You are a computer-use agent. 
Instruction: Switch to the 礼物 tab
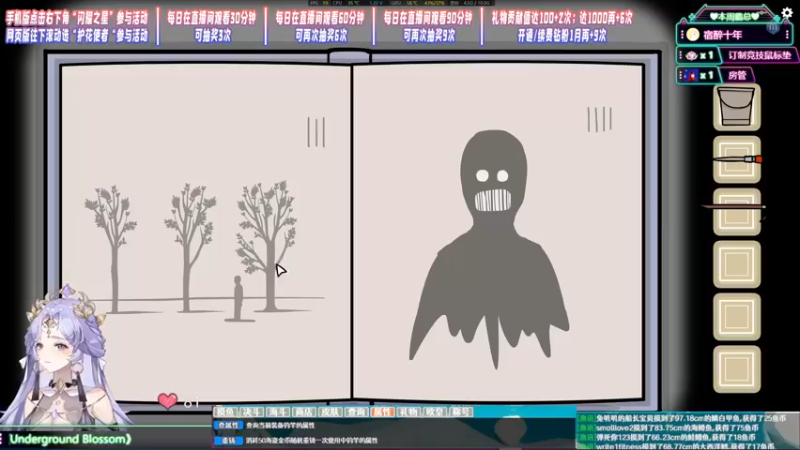[409, 412]
